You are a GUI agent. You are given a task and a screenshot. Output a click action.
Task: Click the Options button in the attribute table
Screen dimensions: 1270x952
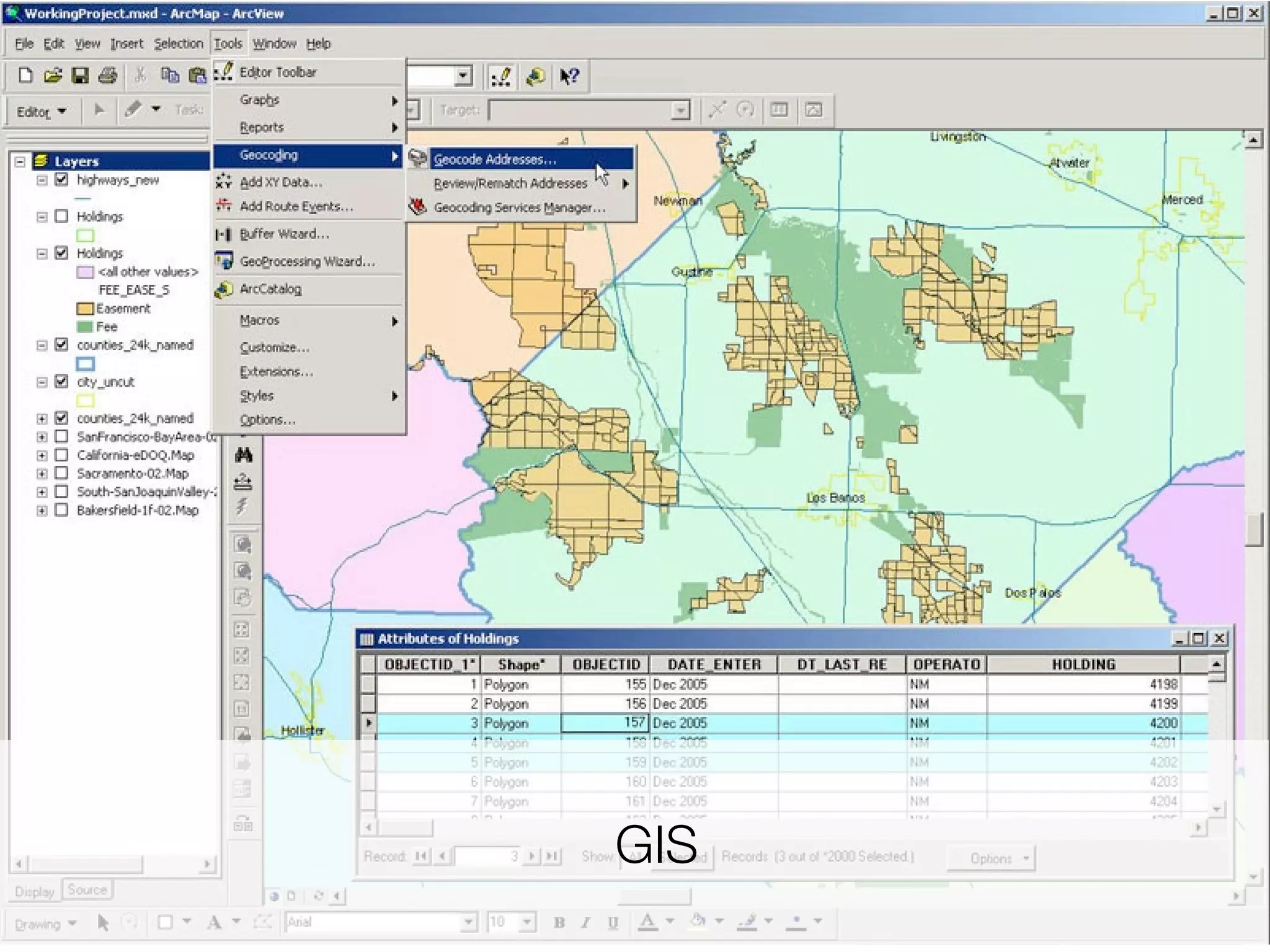(991, 858)
